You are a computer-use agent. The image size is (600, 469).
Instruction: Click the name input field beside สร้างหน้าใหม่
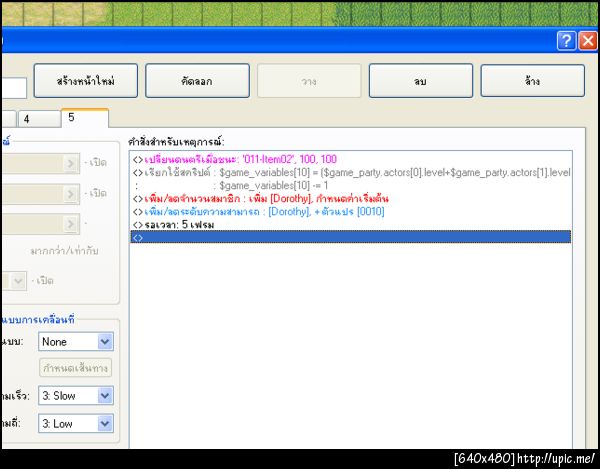[x=14, y=88]
